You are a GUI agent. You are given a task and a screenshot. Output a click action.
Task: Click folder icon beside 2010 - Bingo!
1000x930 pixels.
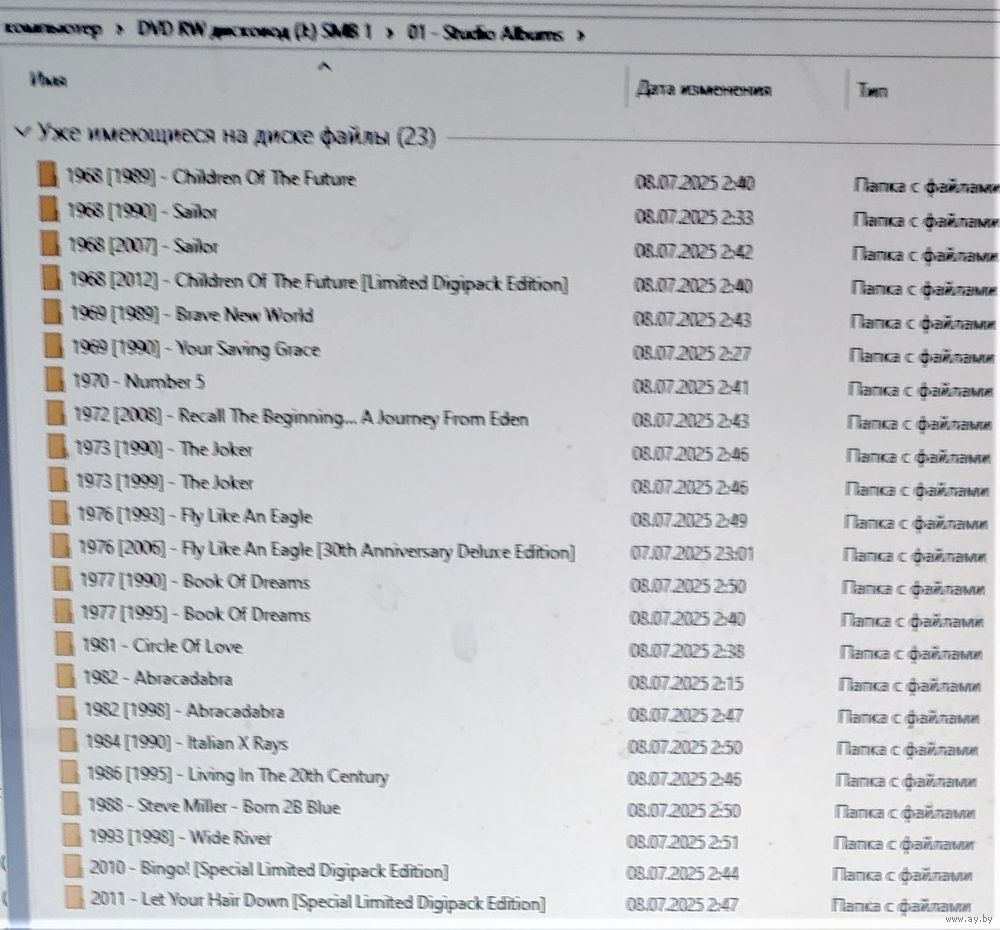[73, 866]
